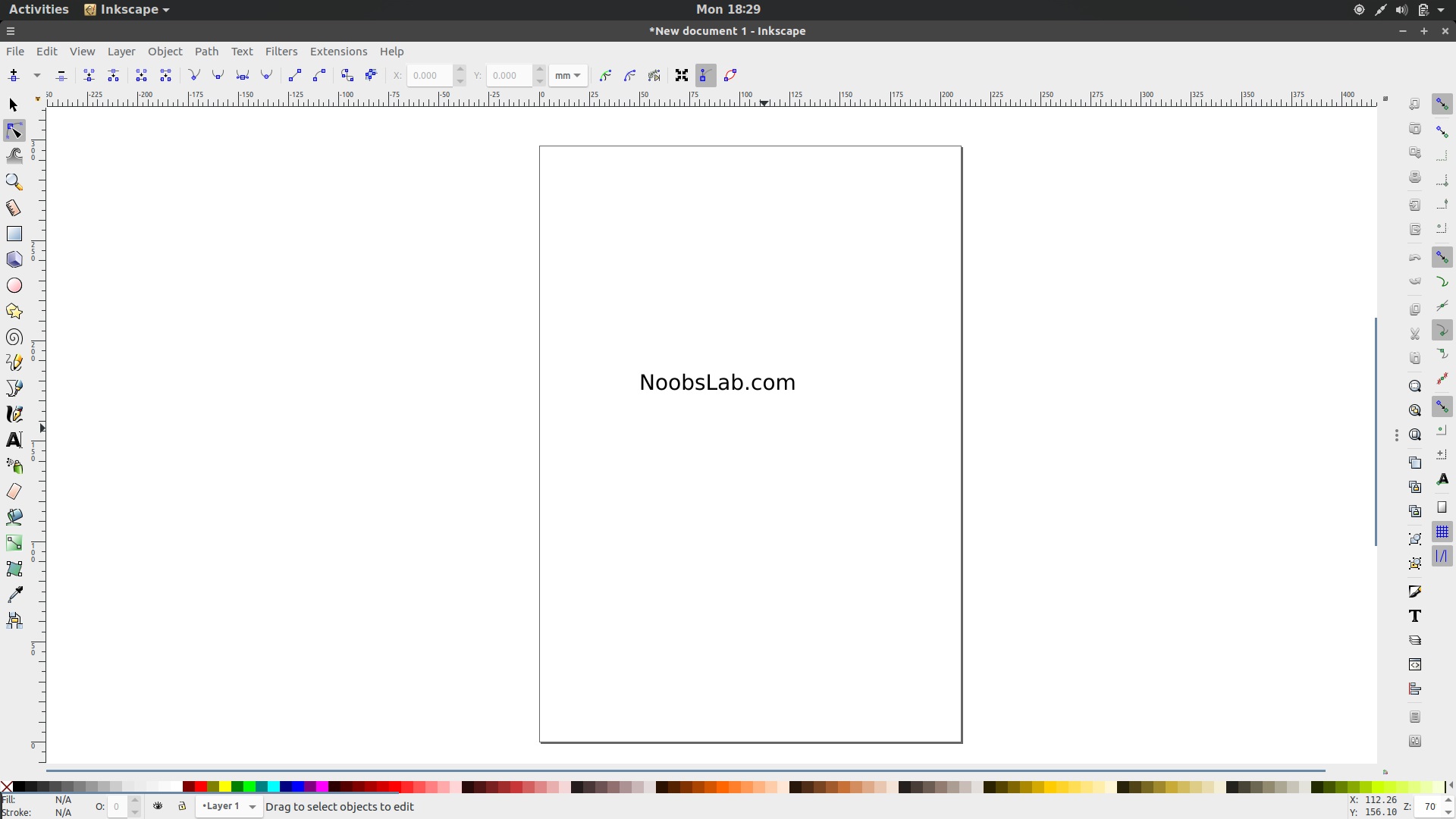Open the units dropdown showing mm

(x=569, y=75)
